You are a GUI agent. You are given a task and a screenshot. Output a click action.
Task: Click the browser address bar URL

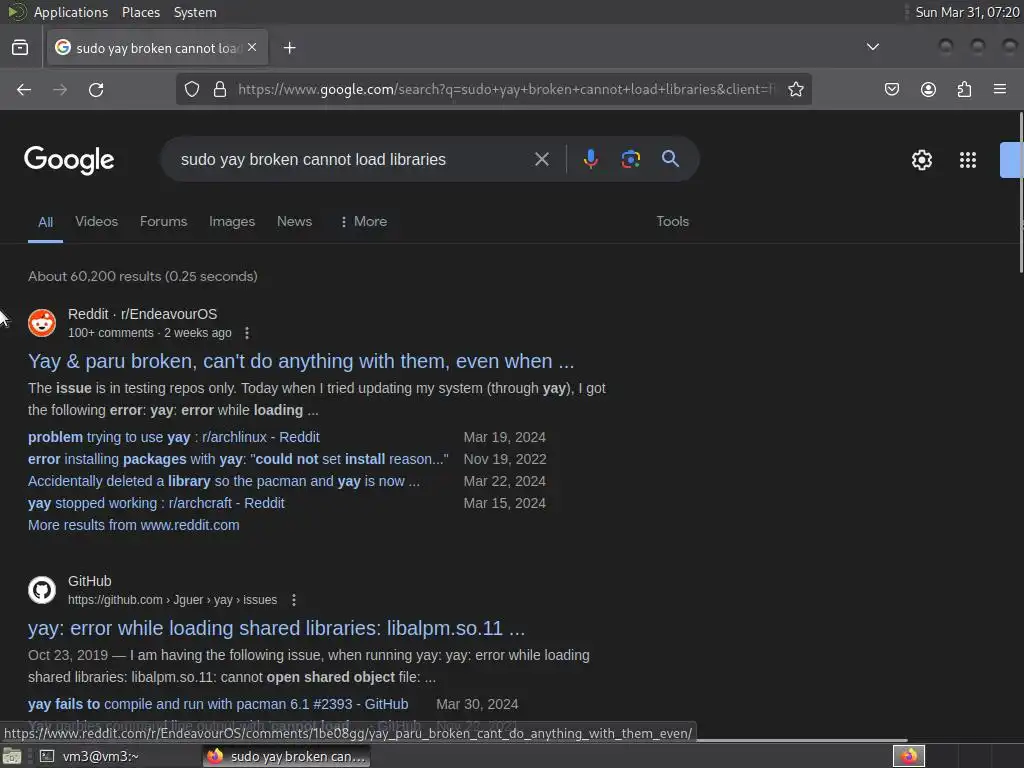coord(506,89)
